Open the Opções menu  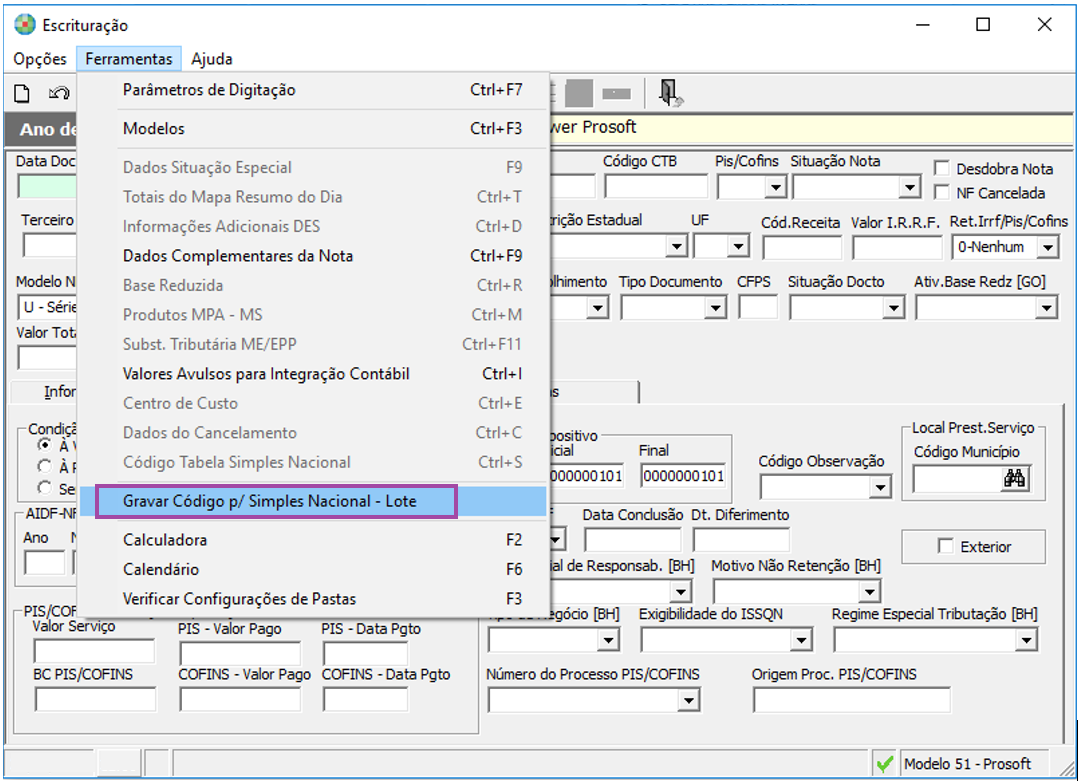coord(41,59)
